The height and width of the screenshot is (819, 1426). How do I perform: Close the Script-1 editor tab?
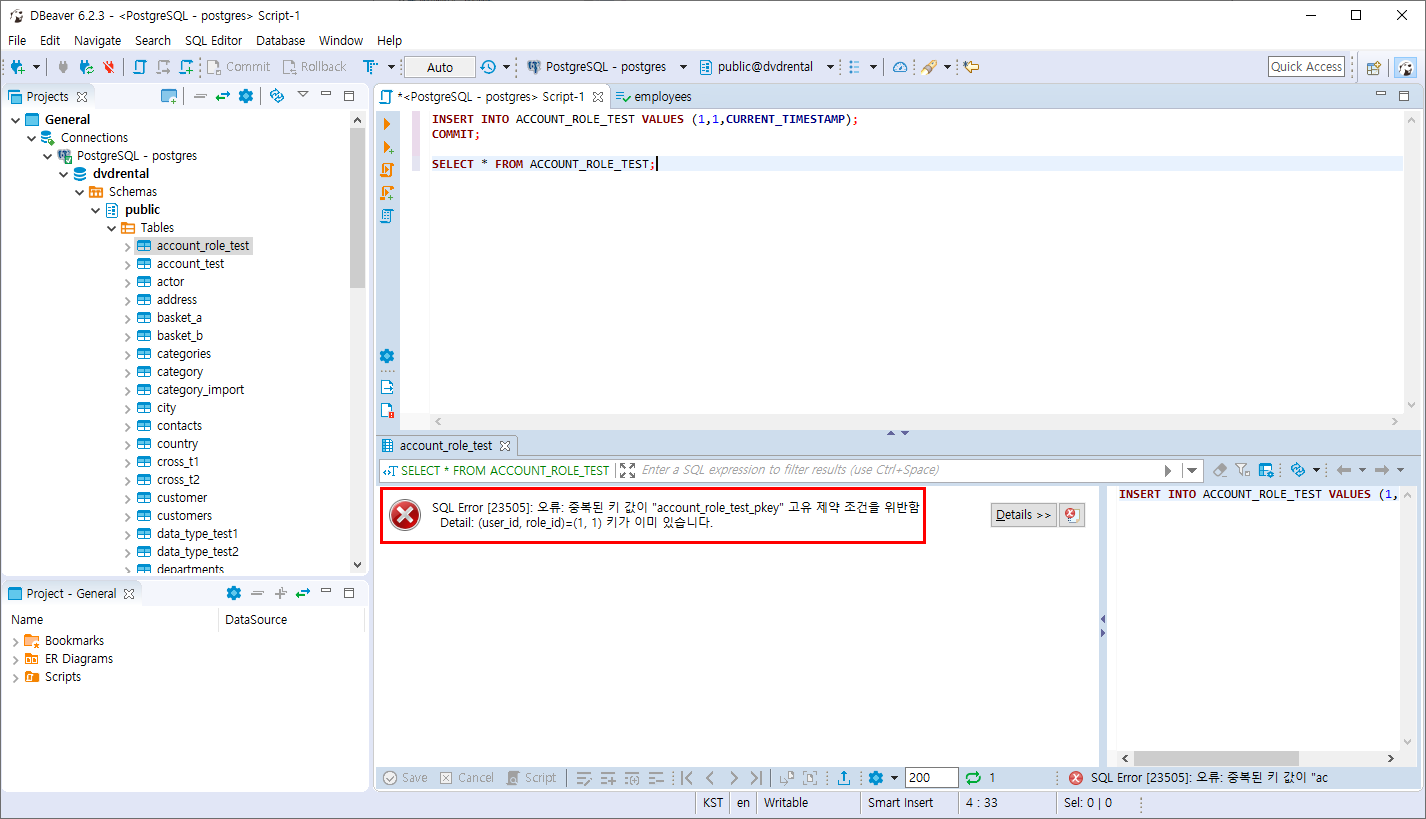tap(598, 97)
